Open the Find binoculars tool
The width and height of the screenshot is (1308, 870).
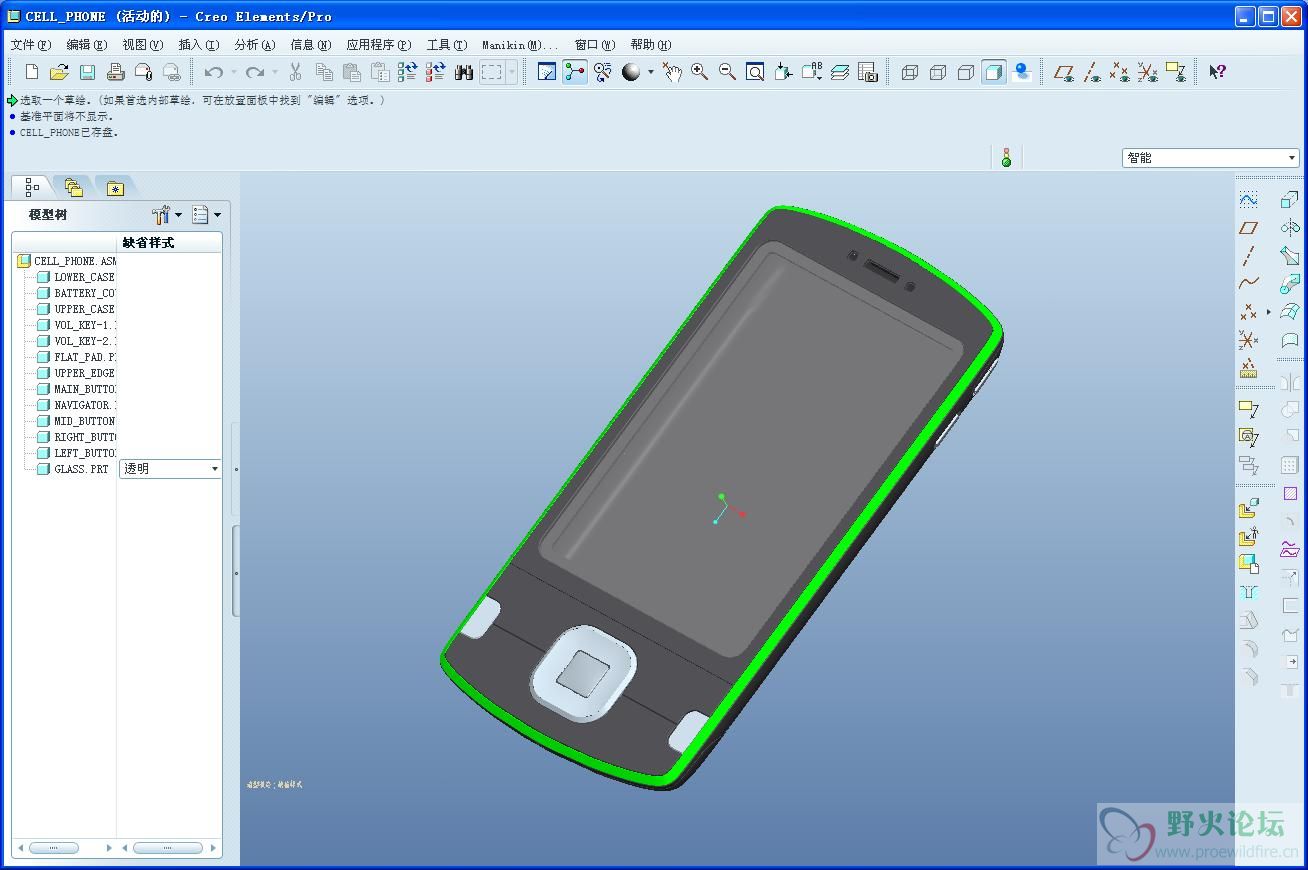[x=464, y=72]
